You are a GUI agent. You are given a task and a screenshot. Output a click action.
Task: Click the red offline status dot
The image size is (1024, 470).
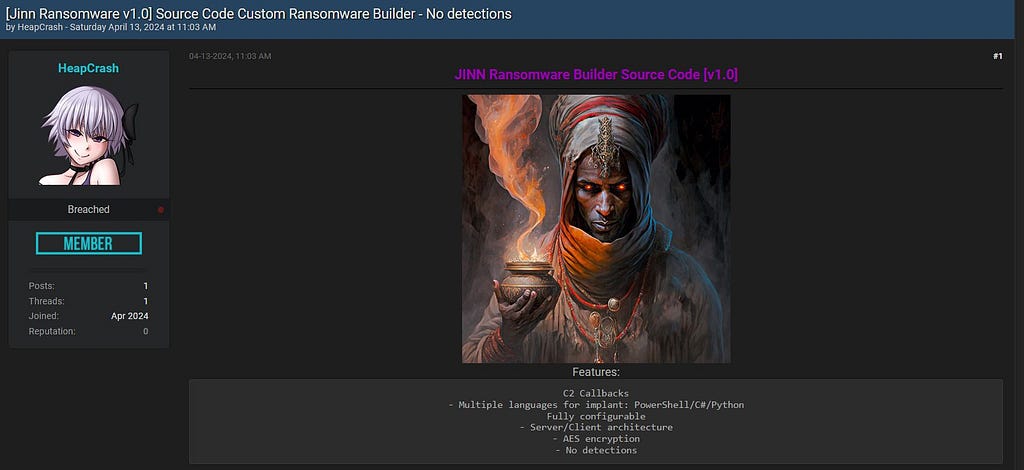pos(161,210)
